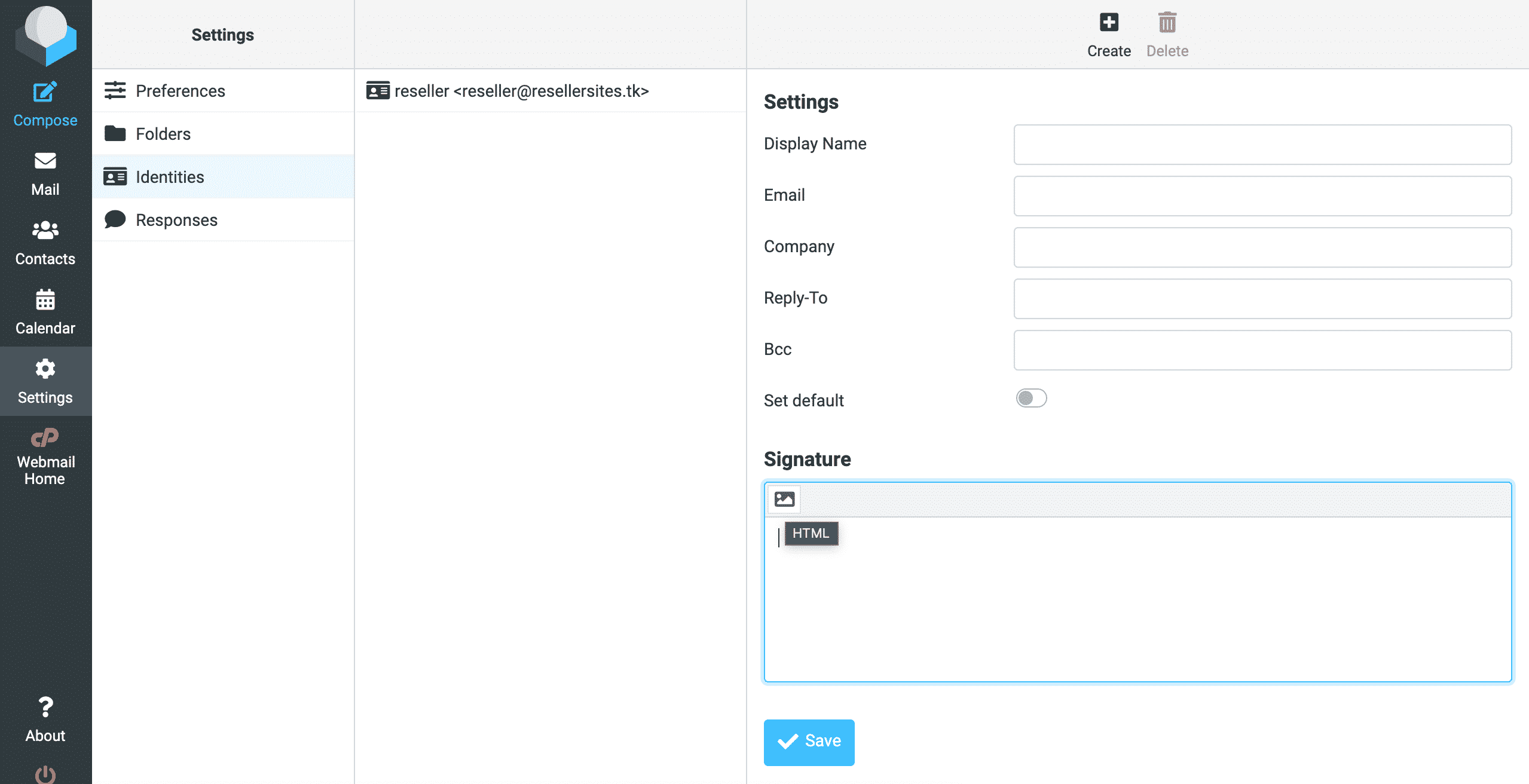The height and width of the screenshot is (784, 1529).
Task: Open Contacts people icon
Action: [45, 230]
